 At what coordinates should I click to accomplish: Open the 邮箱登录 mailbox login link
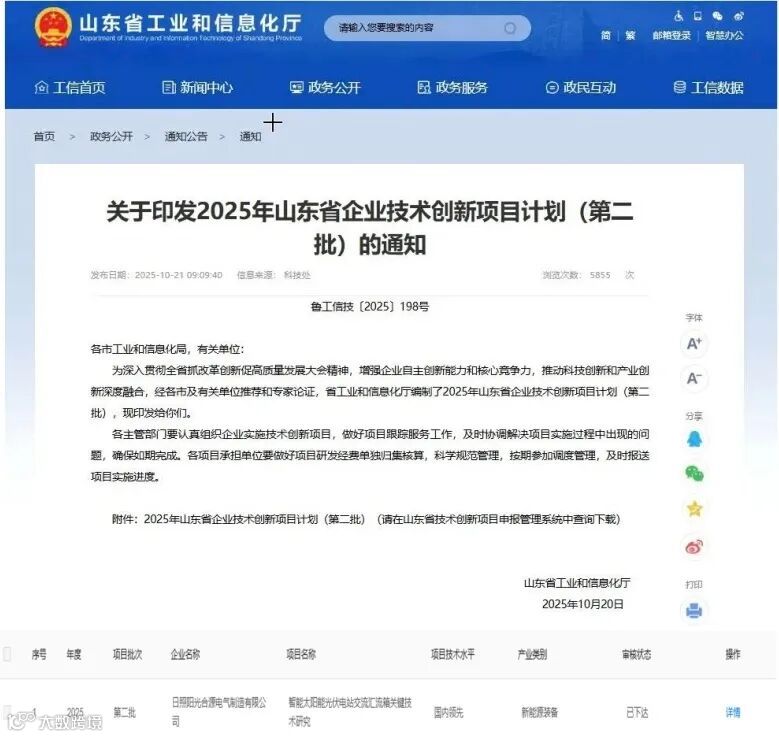(672, 35)
